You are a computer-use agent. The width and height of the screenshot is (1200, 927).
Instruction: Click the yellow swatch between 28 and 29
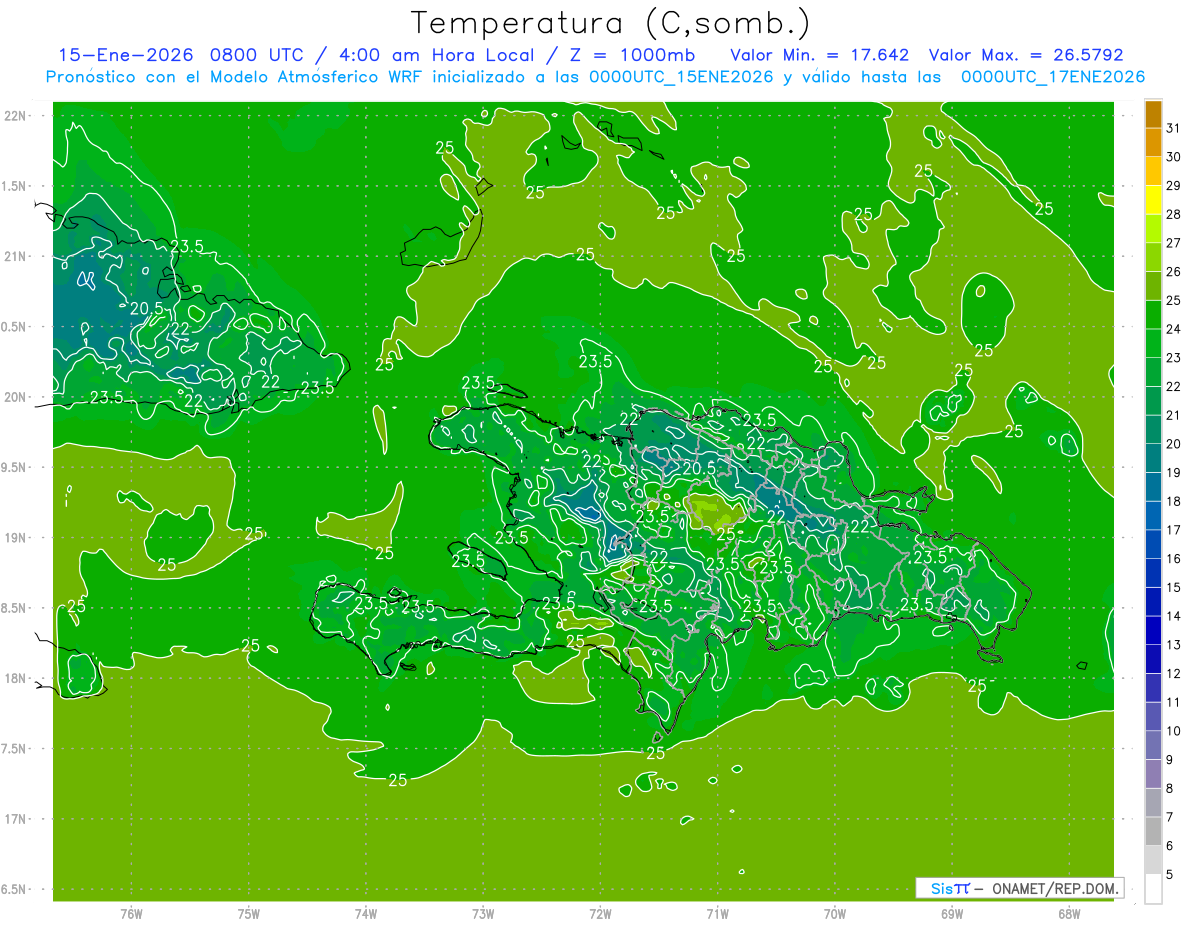(1153, 200)
